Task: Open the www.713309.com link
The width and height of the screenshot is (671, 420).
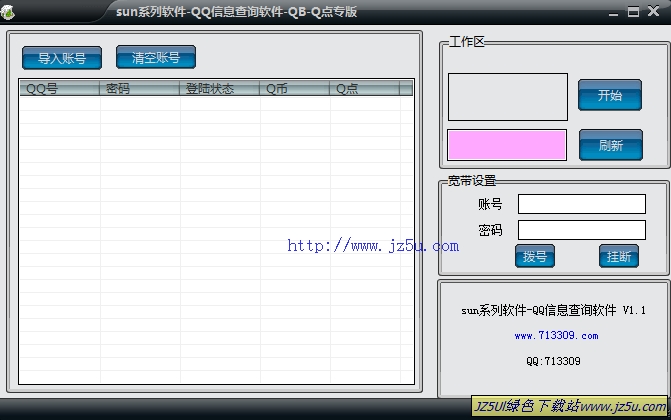Action: click(556, 336)
